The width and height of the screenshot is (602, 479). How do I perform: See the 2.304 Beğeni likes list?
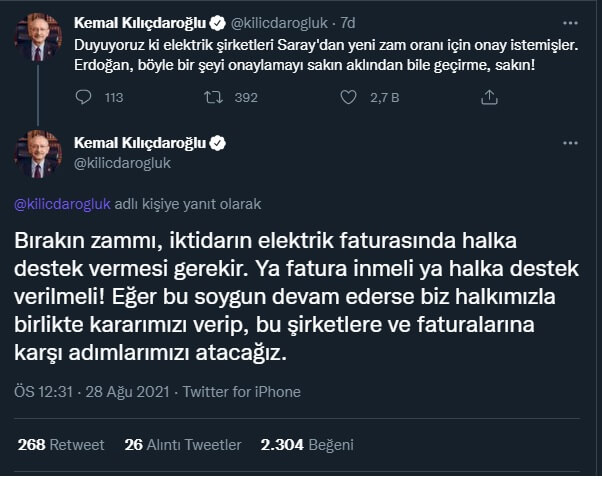307,445
